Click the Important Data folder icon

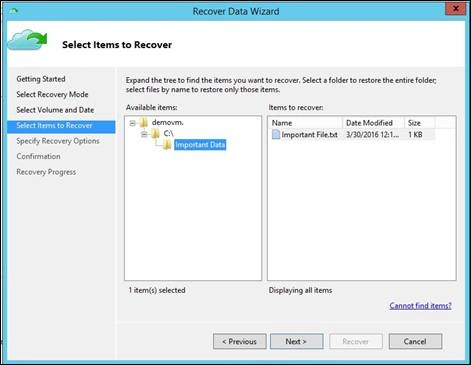click(x=167, y=145)
